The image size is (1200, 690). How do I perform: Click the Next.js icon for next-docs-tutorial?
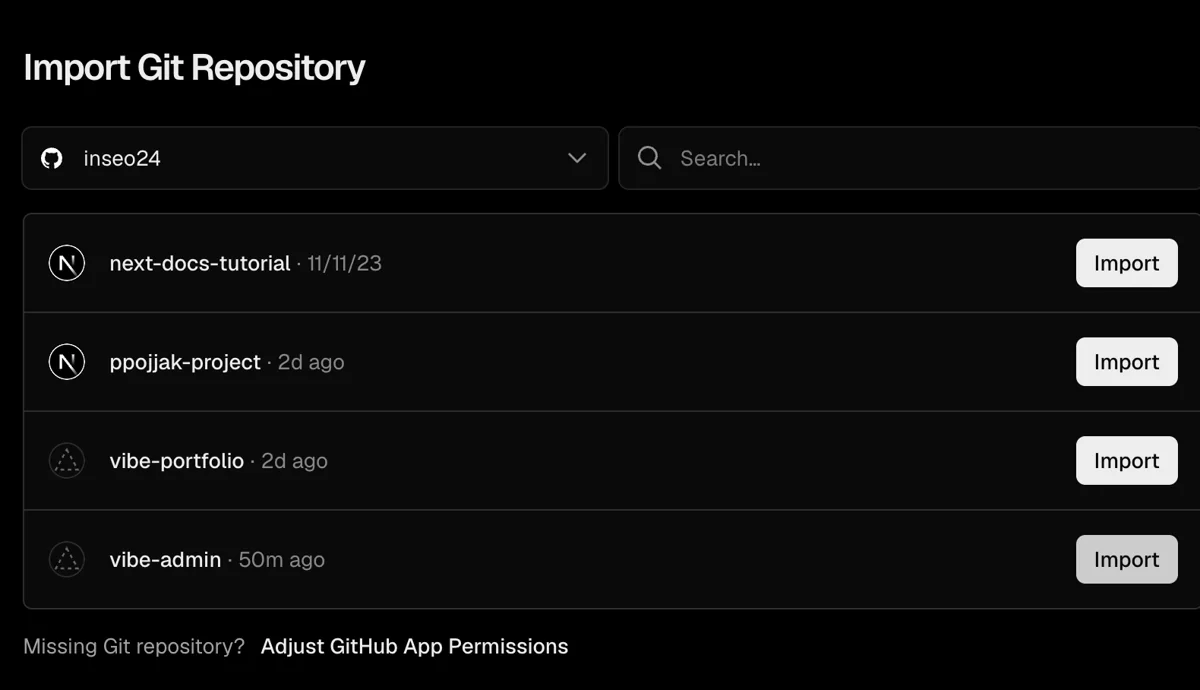pos(67,263)
